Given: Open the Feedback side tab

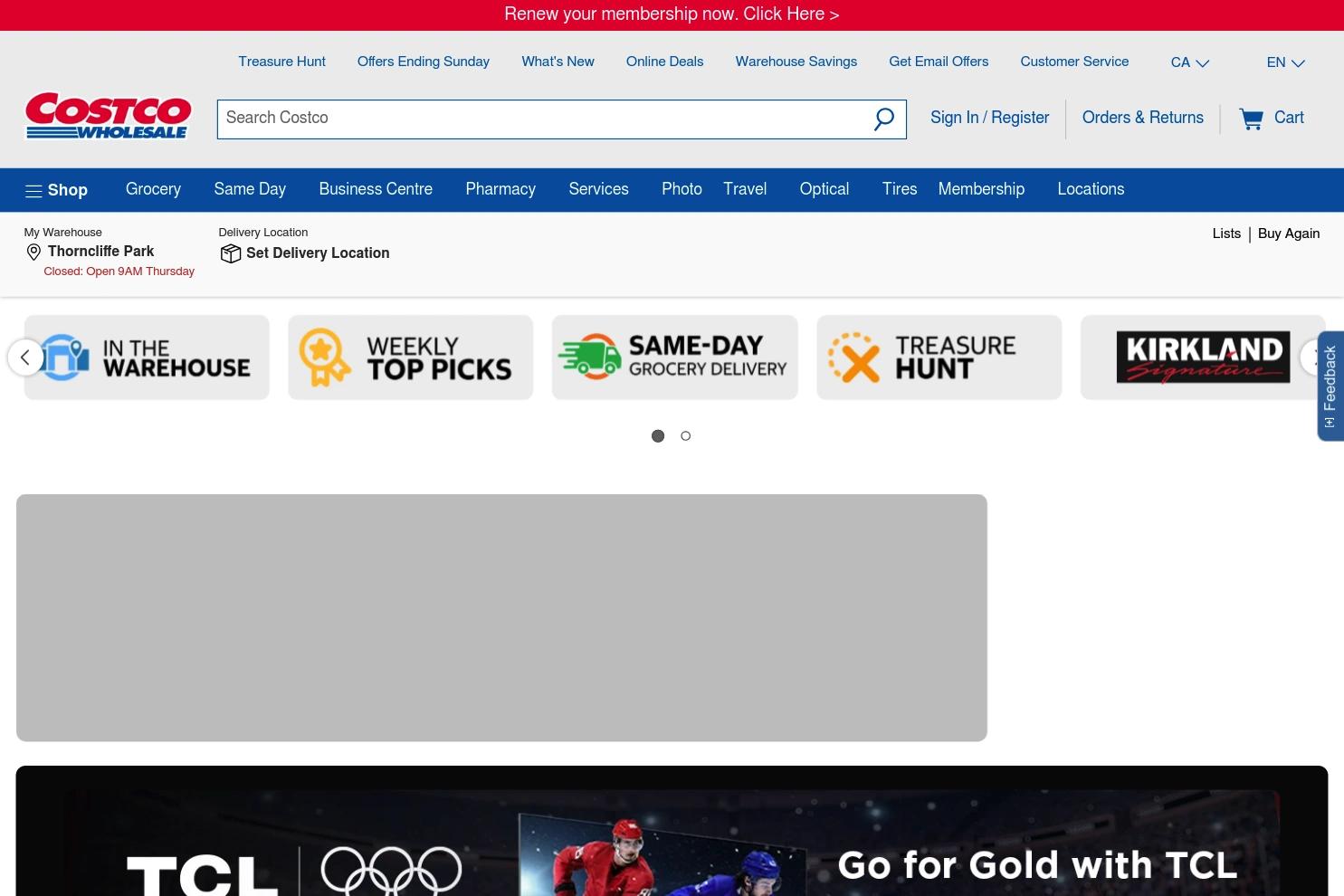Looking at the screenshot, I should click(x=1330, y=386).
